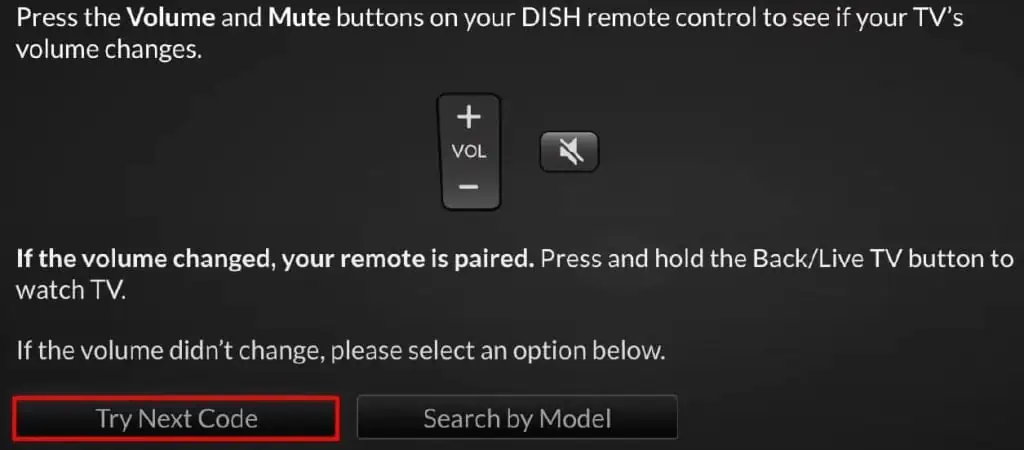Screen dimensions: 1024x450
Task: Choose the Try Next Code button
Action: coord(176,418)
